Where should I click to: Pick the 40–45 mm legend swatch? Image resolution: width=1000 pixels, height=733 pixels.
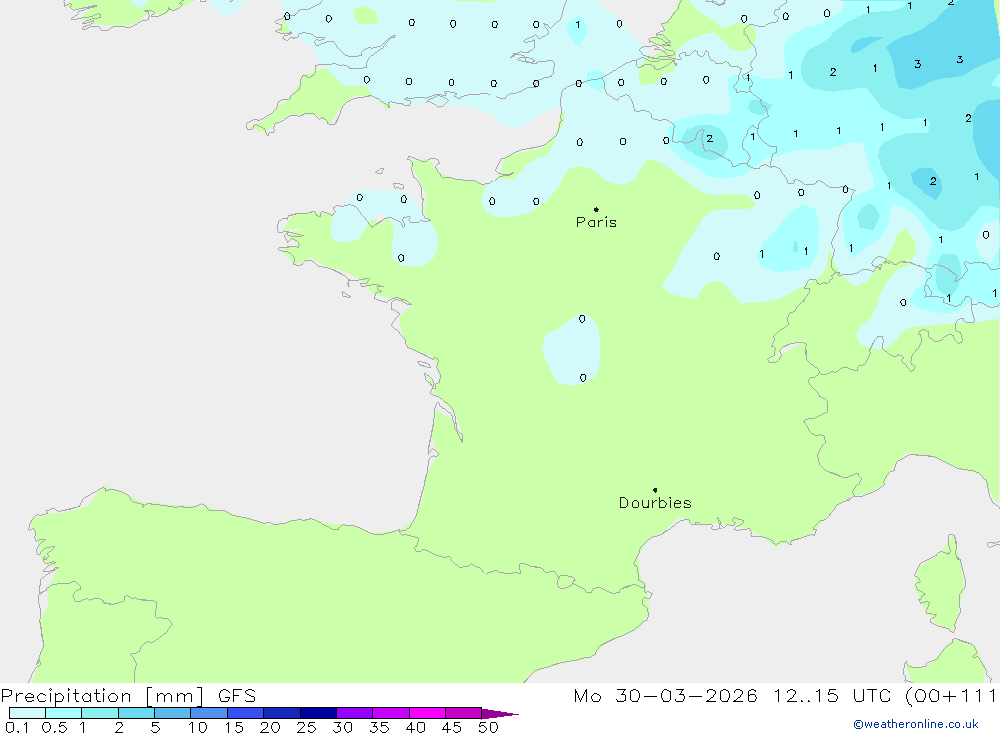tap(427, 713)
